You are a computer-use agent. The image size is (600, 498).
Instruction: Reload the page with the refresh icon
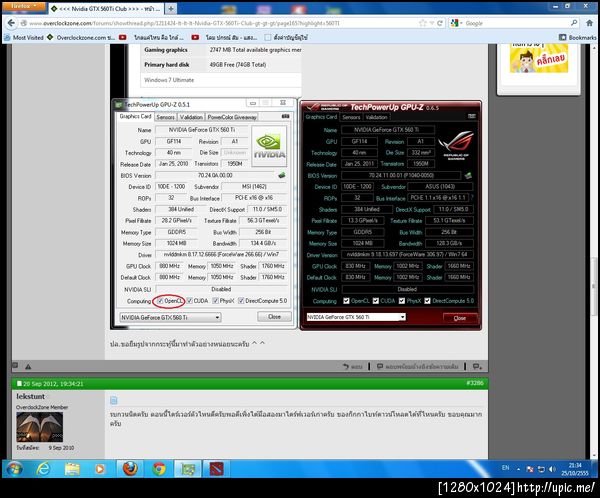point(440,23)
